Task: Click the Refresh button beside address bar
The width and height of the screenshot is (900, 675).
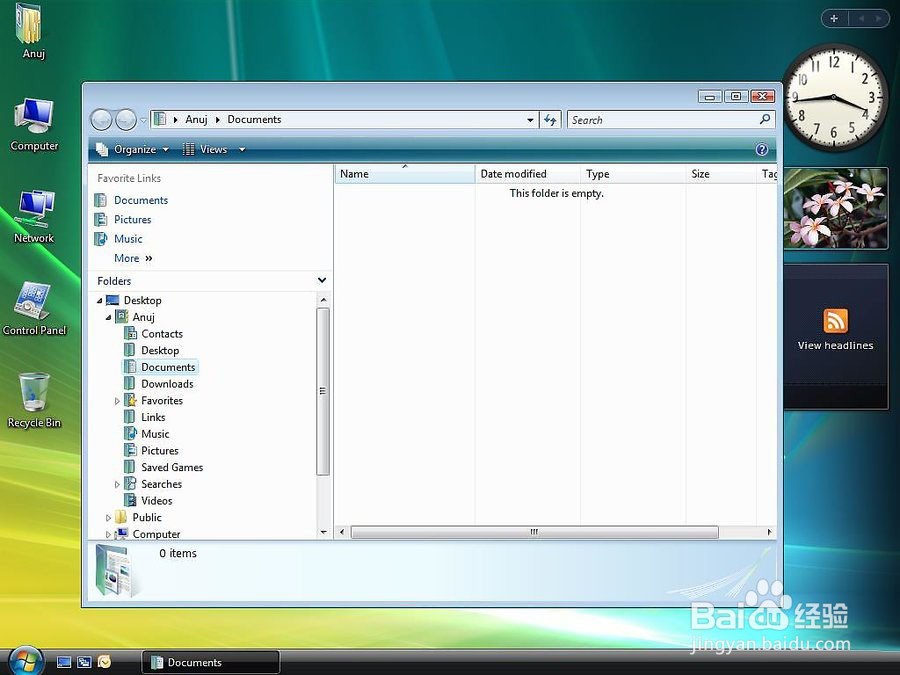Action: coord(550,120)
